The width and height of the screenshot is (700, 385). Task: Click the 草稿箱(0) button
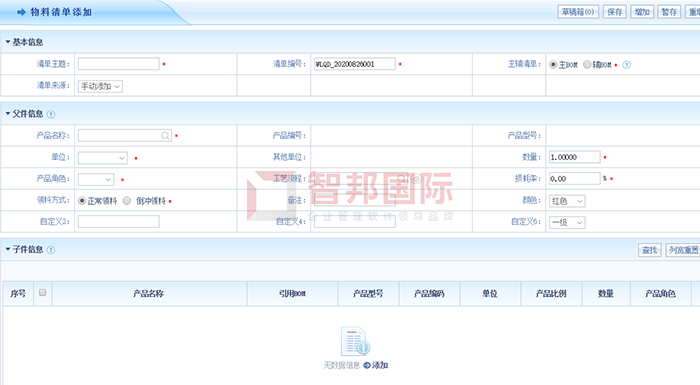(x=578, y=12)
